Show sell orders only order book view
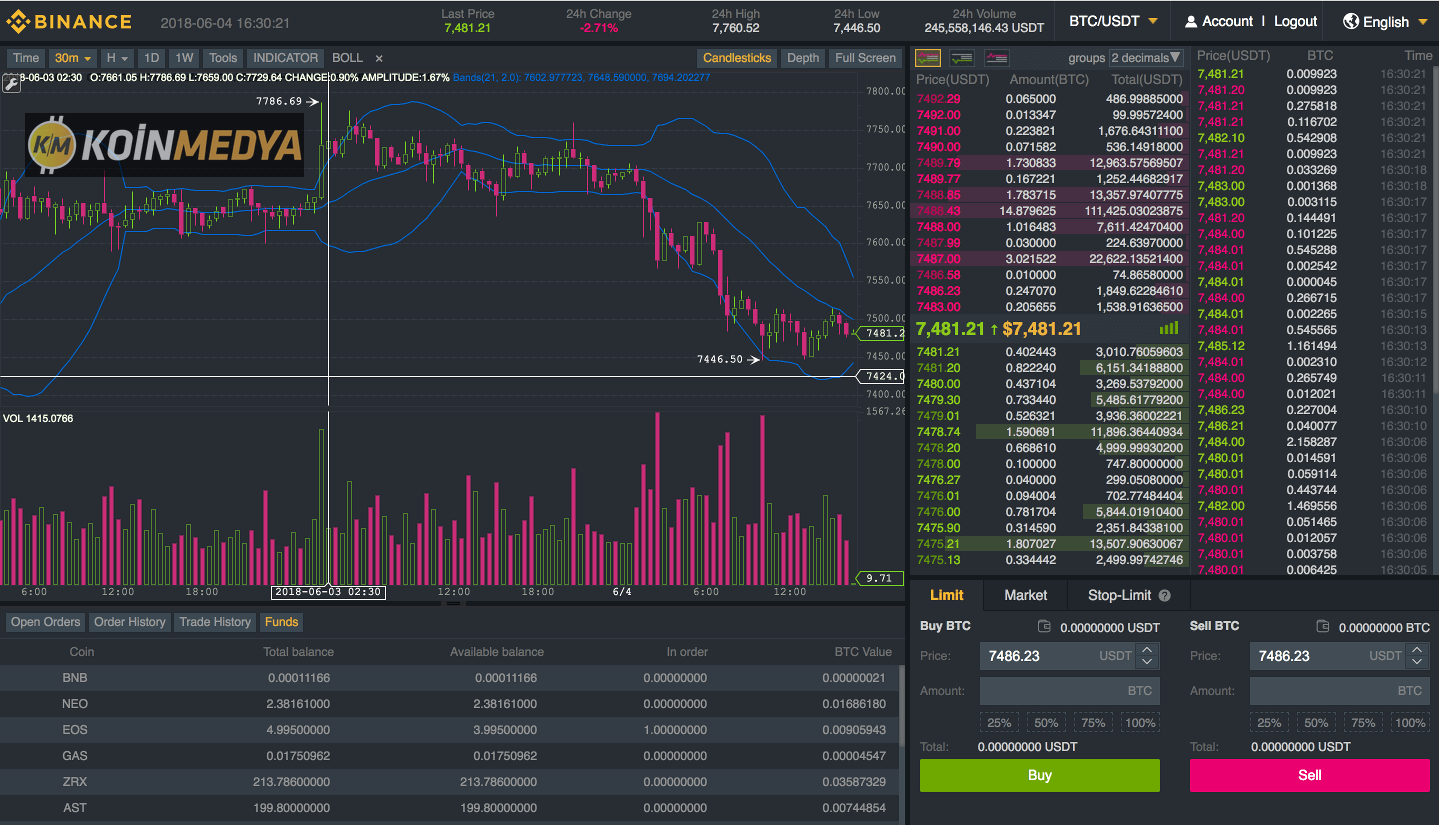This screenshot has height=825, width=1439. pos(997,58)
